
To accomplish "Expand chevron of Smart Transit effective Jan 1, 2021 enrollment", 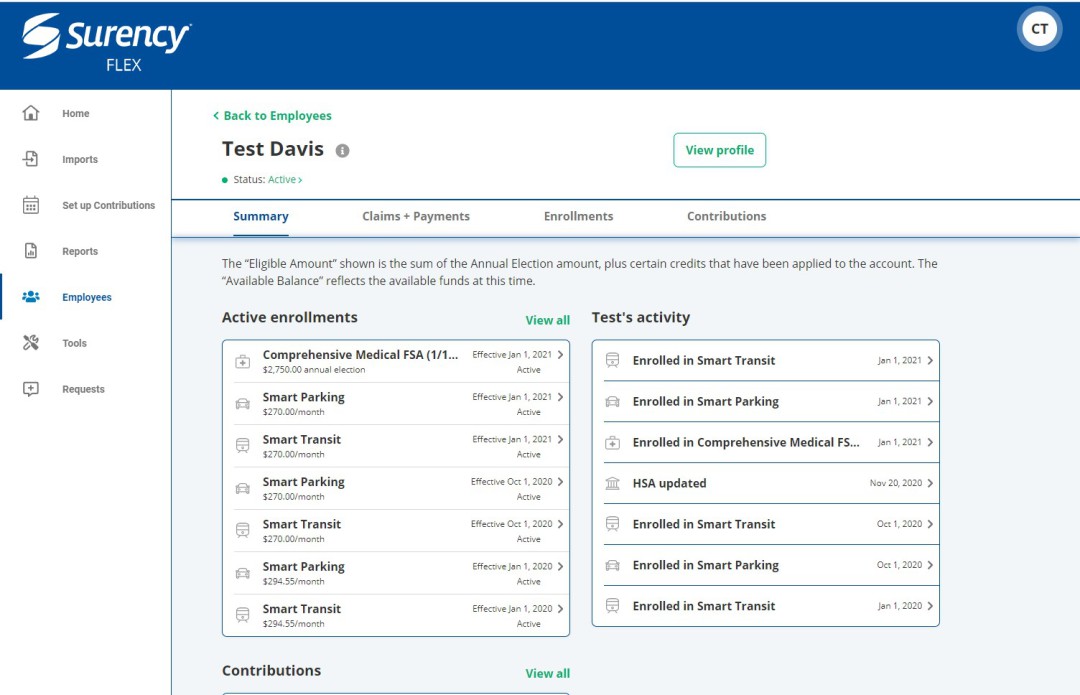I will pos(561,439).
